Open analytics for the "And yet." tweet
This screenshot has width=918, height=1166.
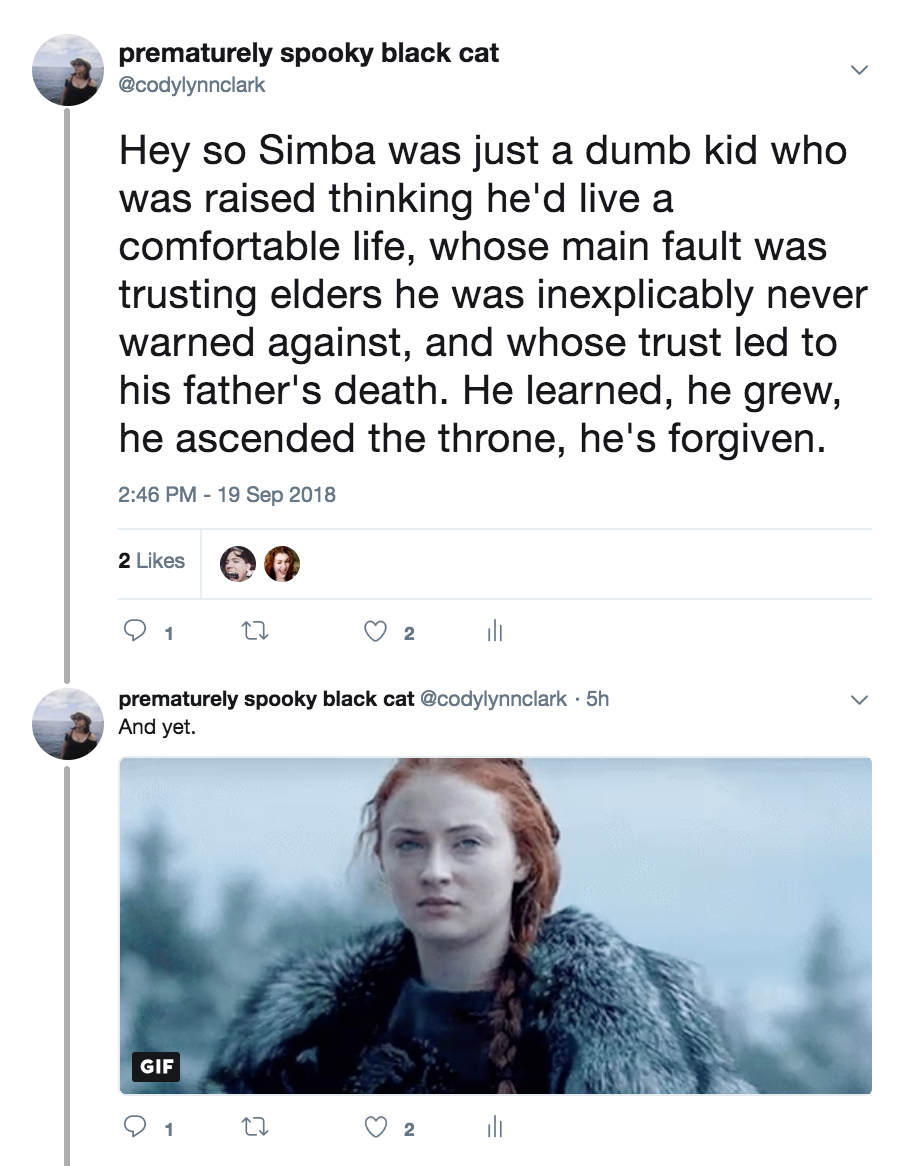click(492, 1129)
